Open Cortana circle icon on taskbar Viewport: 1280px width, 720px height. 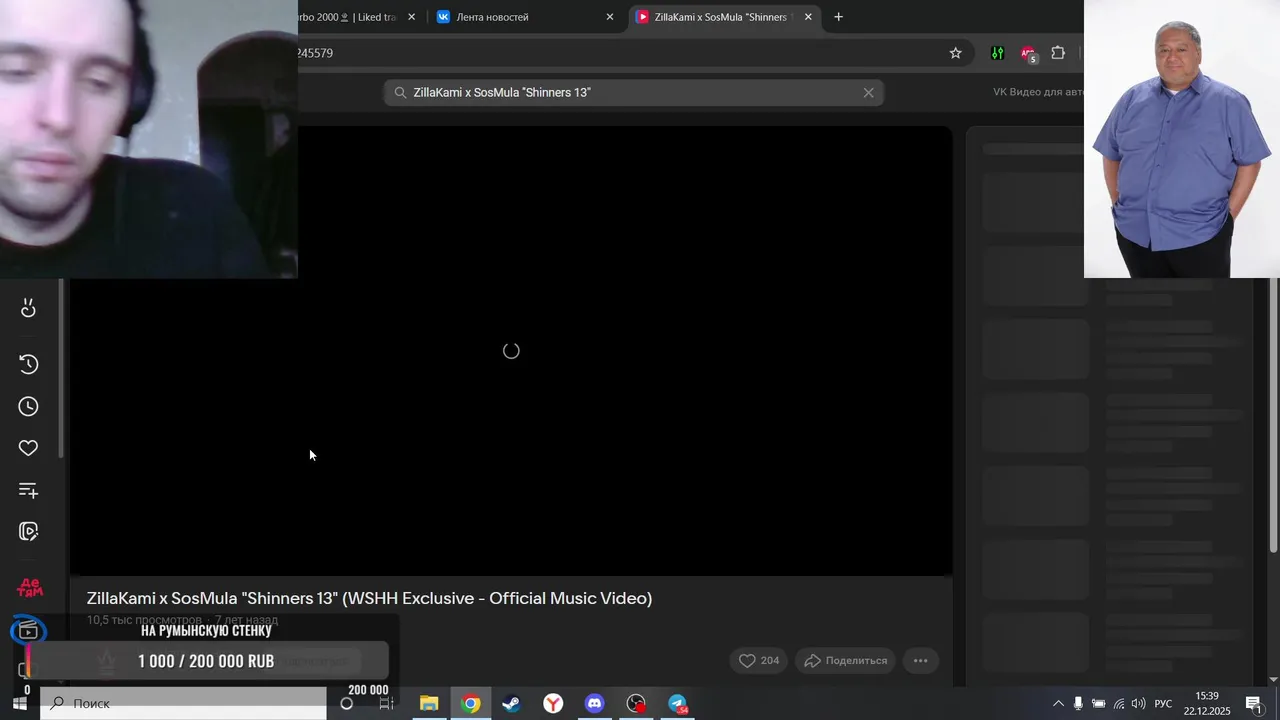point(346,703)
